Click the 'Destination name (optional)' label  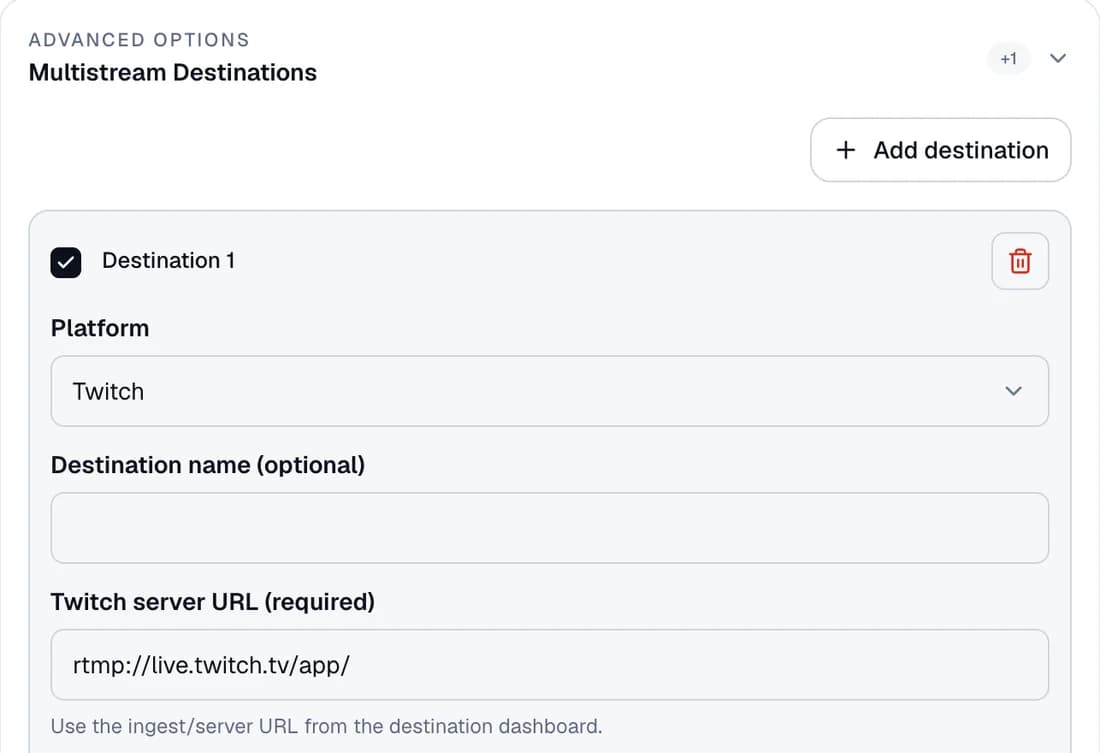(208, 465)
